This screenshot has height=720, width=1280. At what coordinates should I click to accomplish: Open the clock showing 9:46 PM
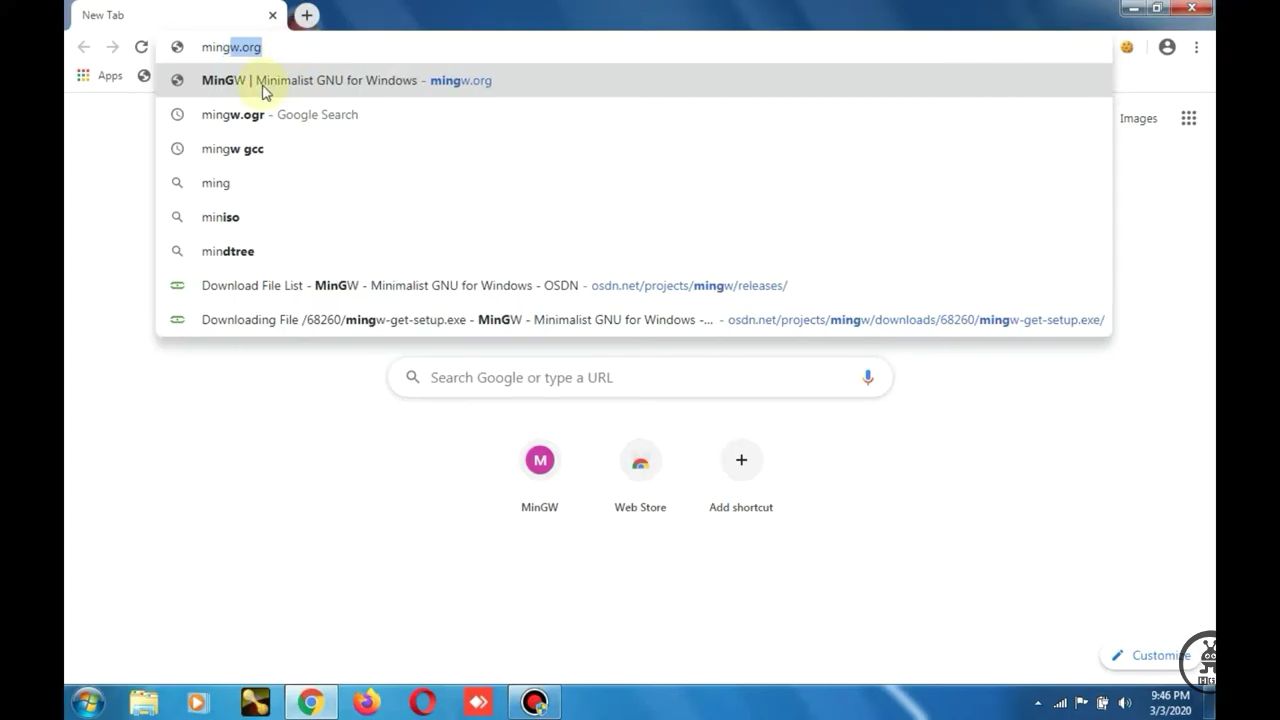(1169, 703)
